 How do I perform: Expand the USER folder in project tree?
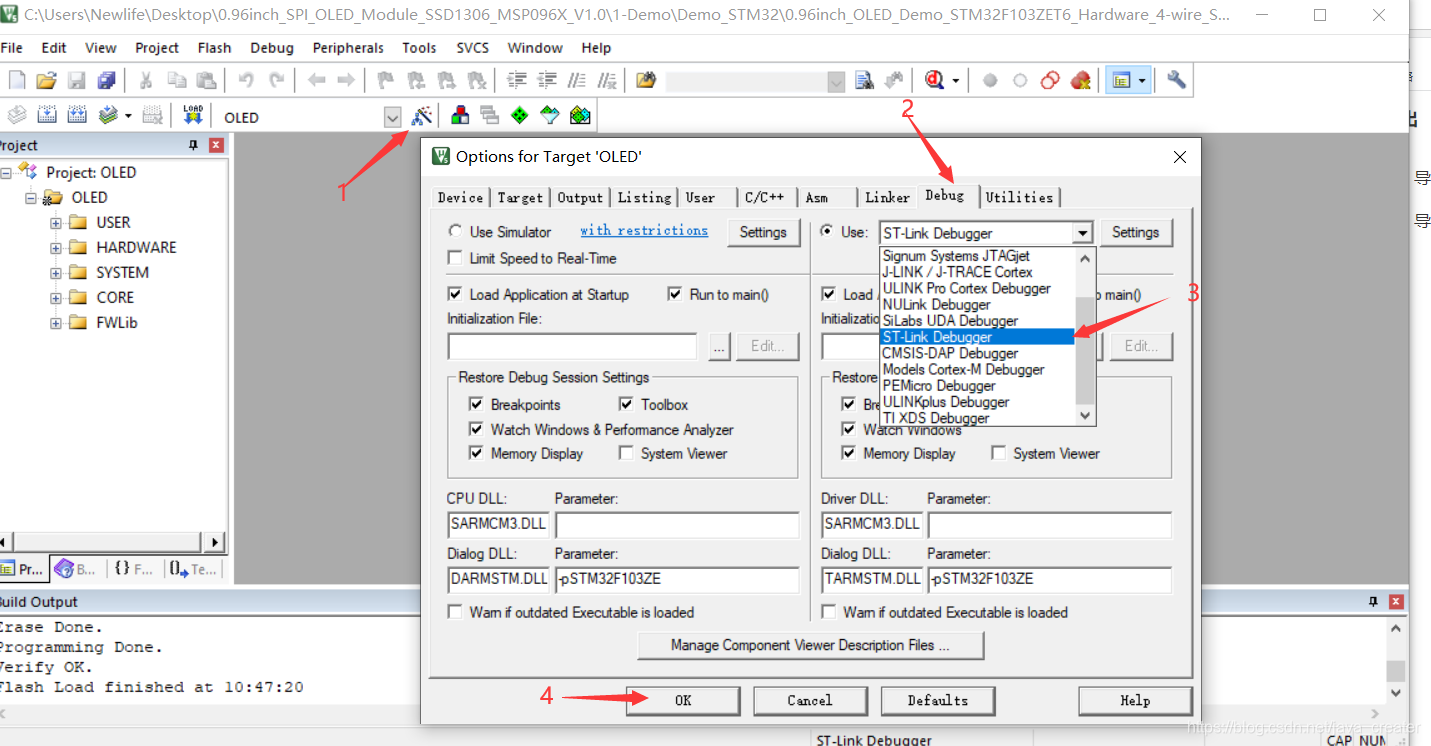pyautogui.click(x=56, y=222)
